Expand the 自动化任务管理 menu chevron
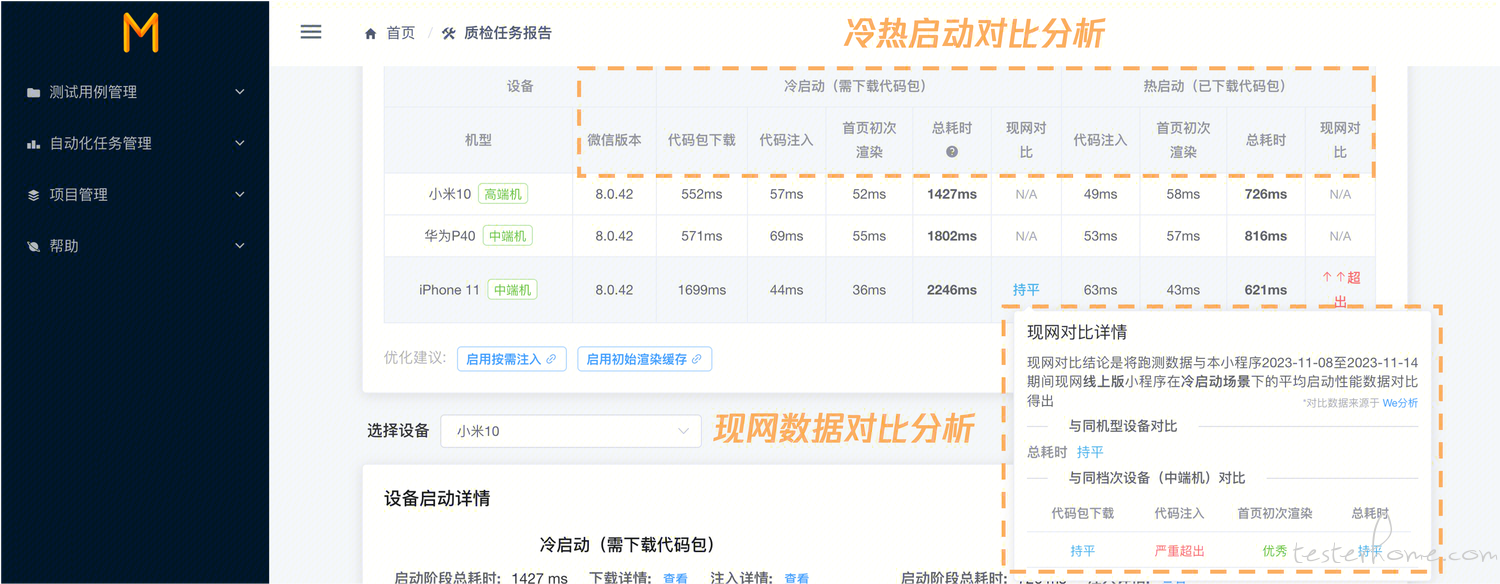Screen dimensions: 1500x584 pyautogui.click(x=240, y=143)
